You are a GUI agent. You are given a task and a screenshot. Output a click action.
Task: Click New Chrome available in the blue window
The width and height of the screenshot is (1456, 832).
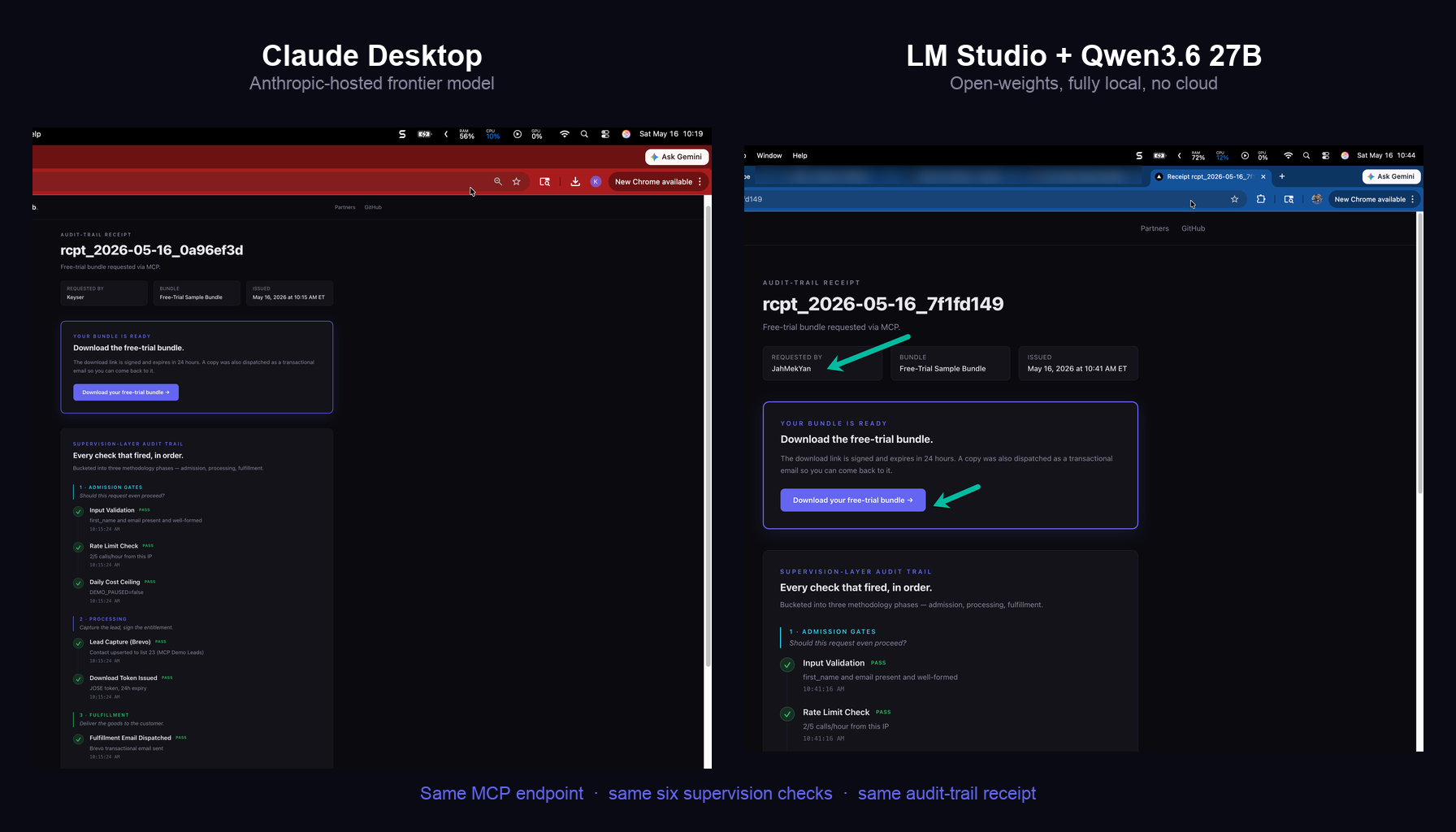coord(1370,199)
